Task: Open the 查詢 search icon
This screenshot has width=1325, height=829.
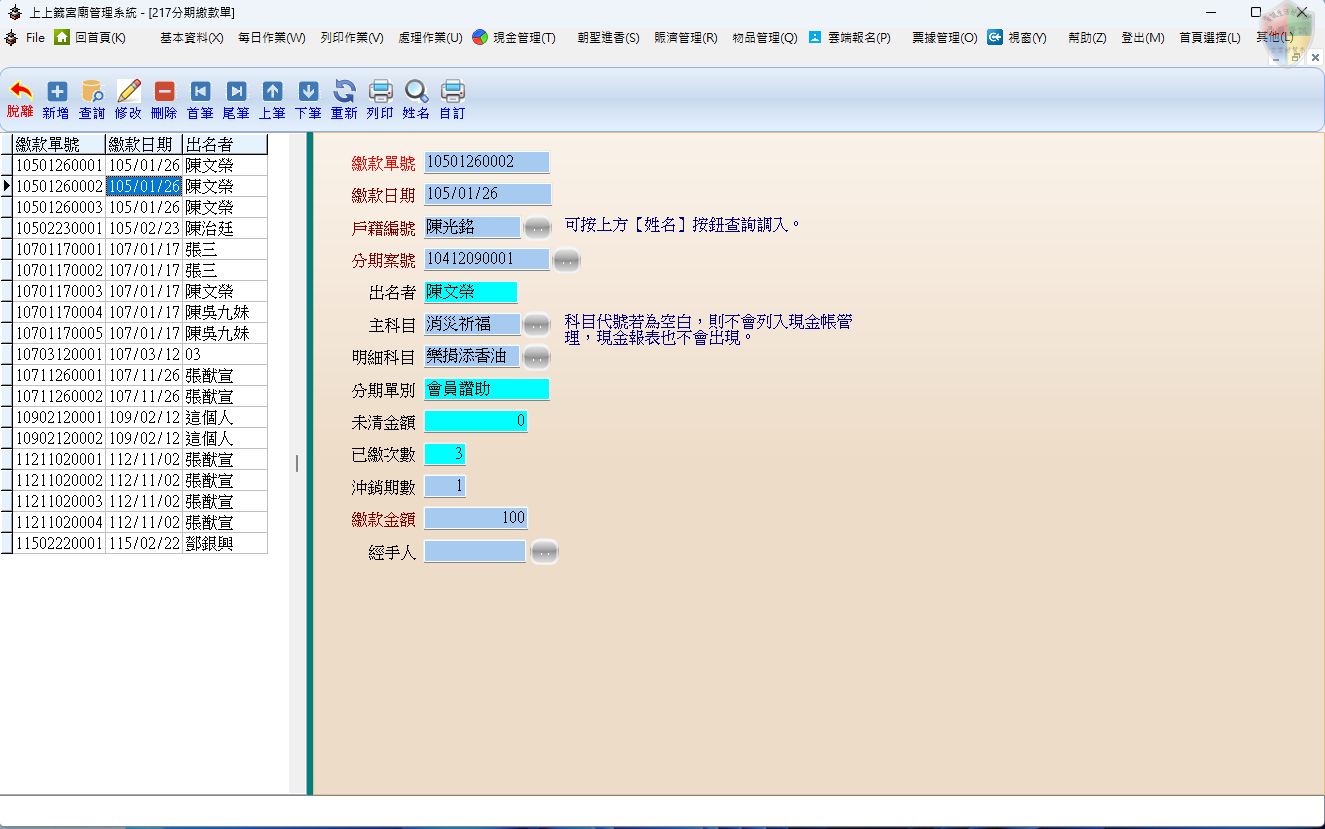Action: (x=92, y=93)
